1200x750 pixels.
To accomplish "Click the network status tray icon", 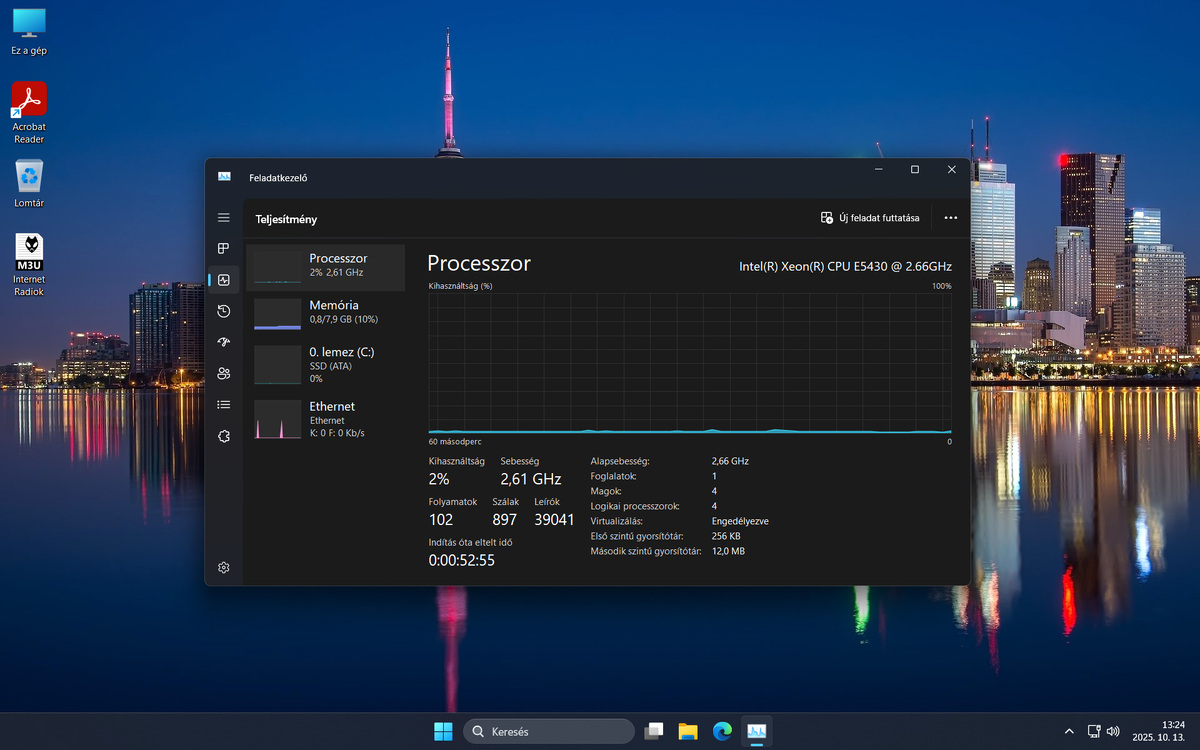I will pos(1094,731).
